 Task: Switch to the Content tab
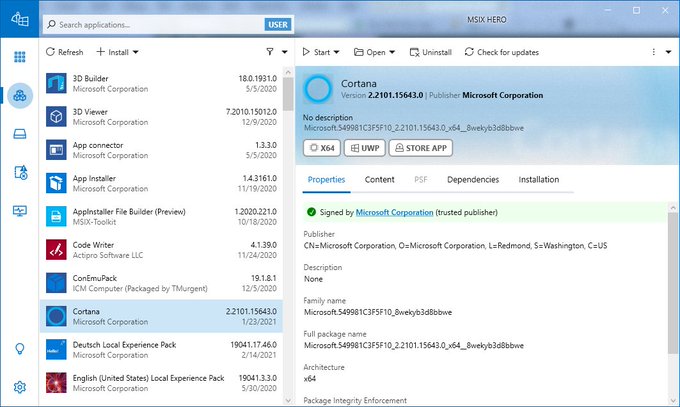tap(379, 180)
